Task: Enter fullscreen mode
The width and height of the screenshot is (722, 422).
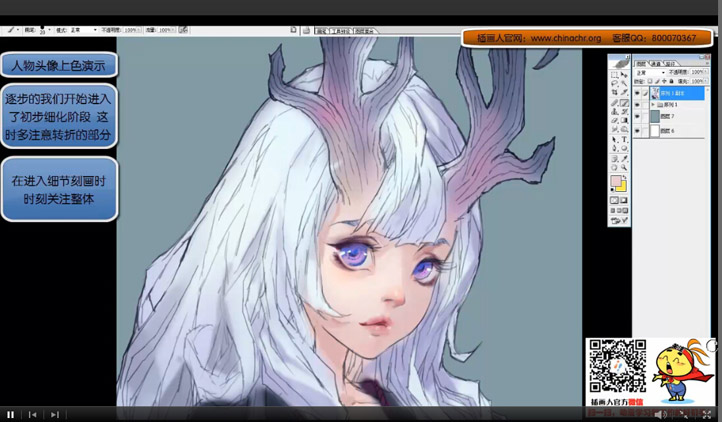Action: [707, 414]
